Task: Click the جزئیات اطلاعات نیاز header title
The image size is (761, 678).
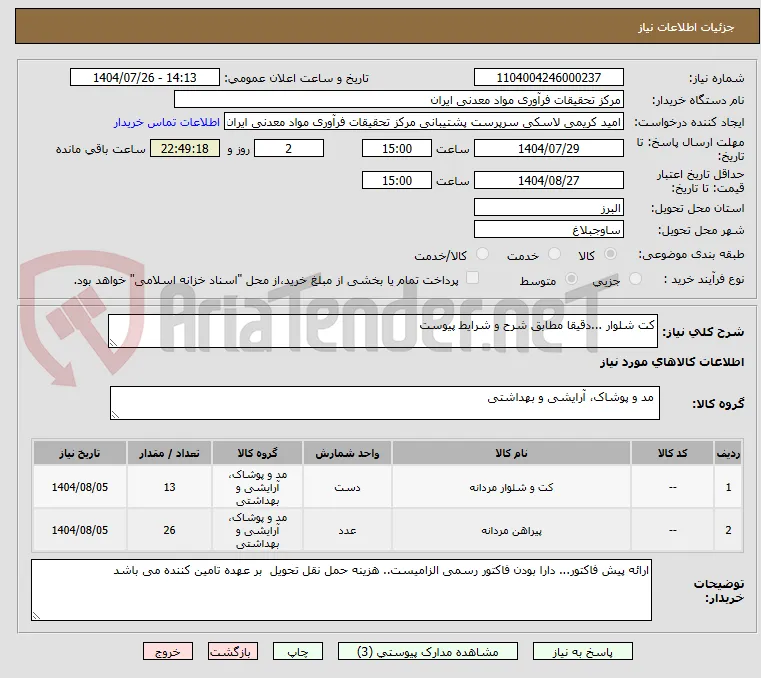Action: (686, 27)
